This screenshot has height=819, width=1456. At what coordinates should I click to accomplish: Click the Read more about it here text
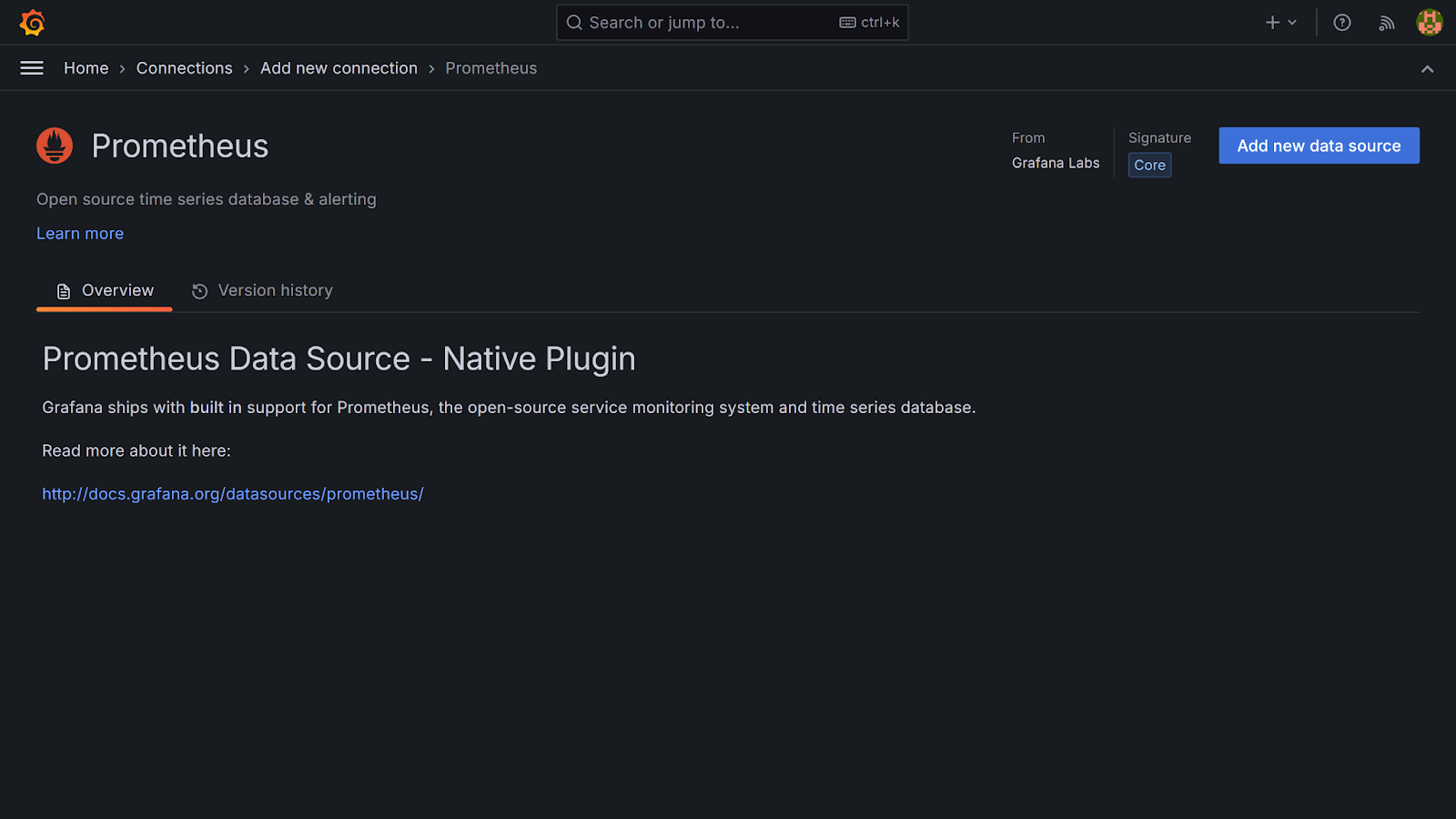[136, 451]
